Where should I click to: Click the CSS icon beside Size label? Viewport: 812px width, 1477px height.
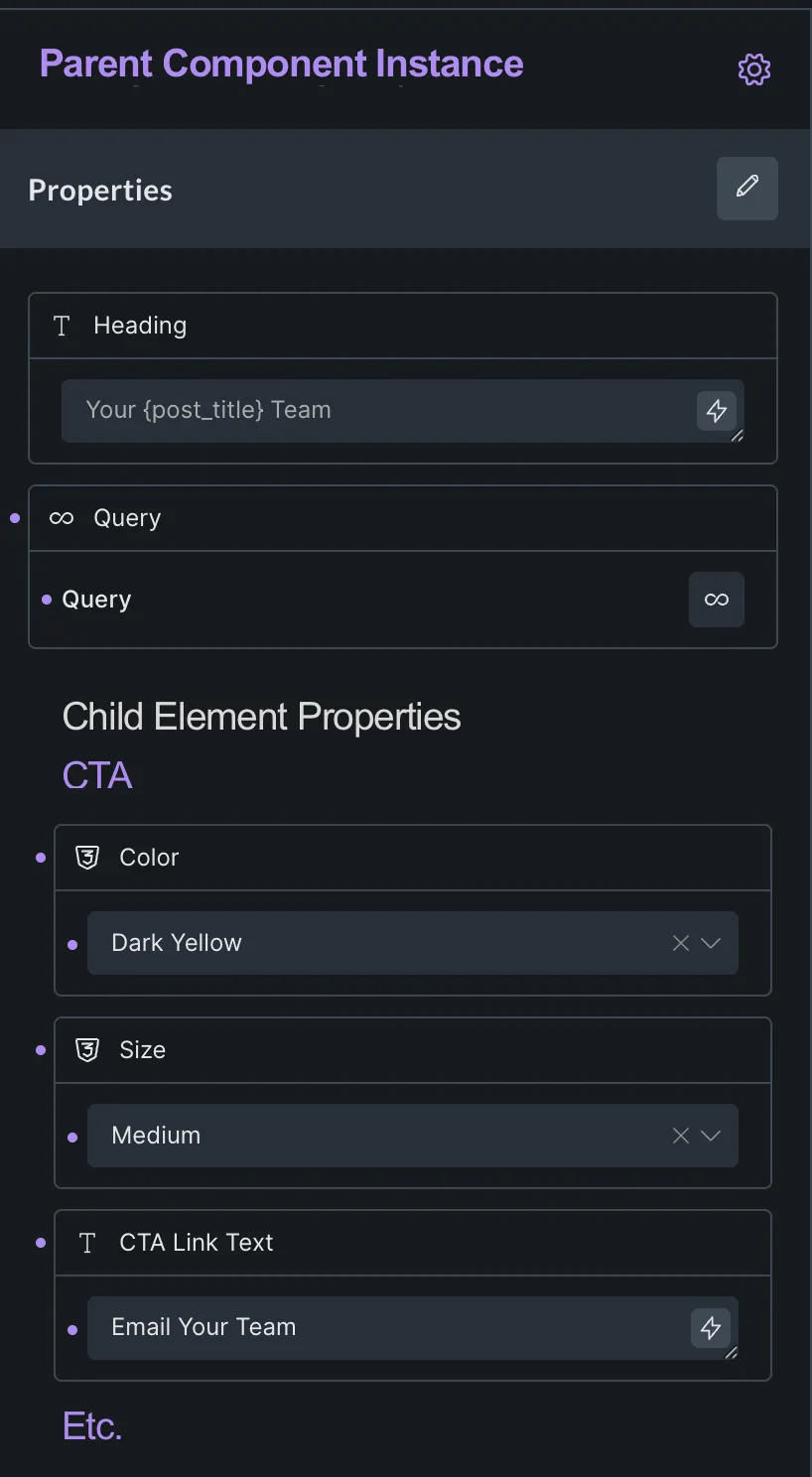pos(87,1050)
